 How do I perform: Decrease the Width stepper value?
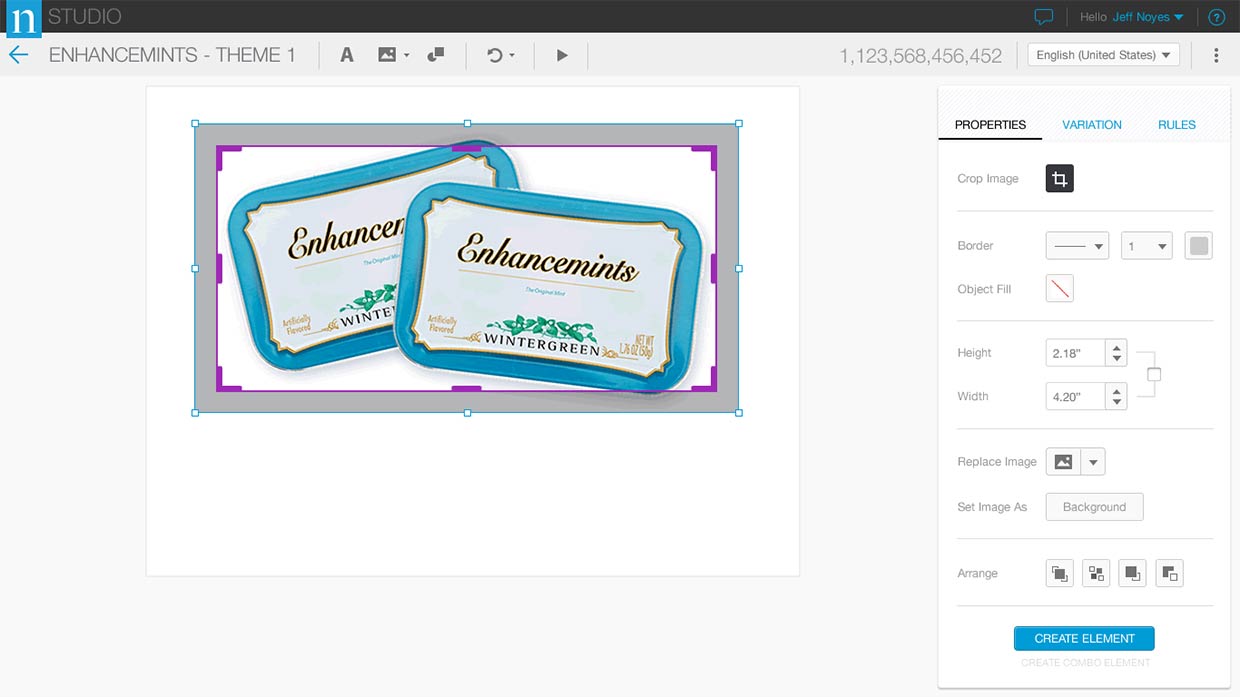[x=1117, y=403]
